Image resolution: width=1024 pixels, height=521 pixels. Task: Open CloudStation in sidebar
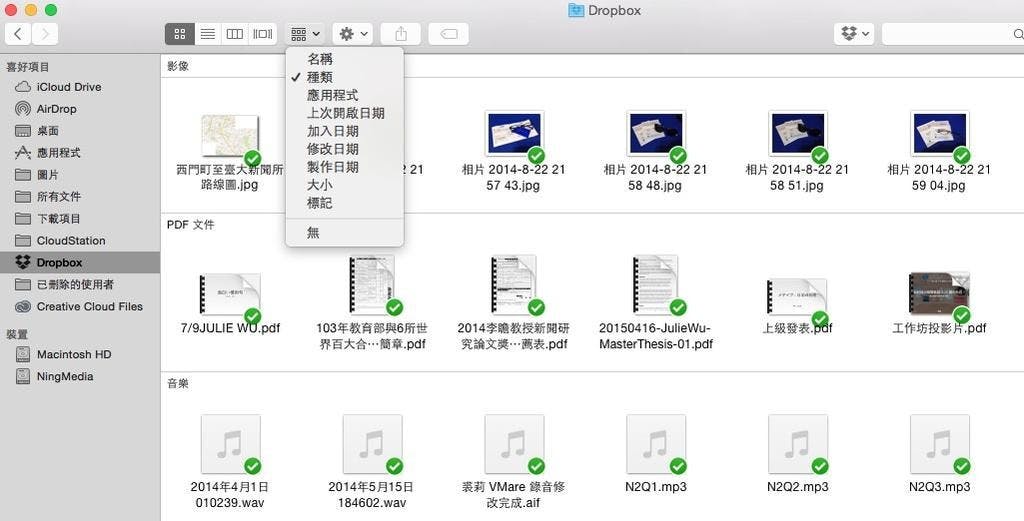80,240
